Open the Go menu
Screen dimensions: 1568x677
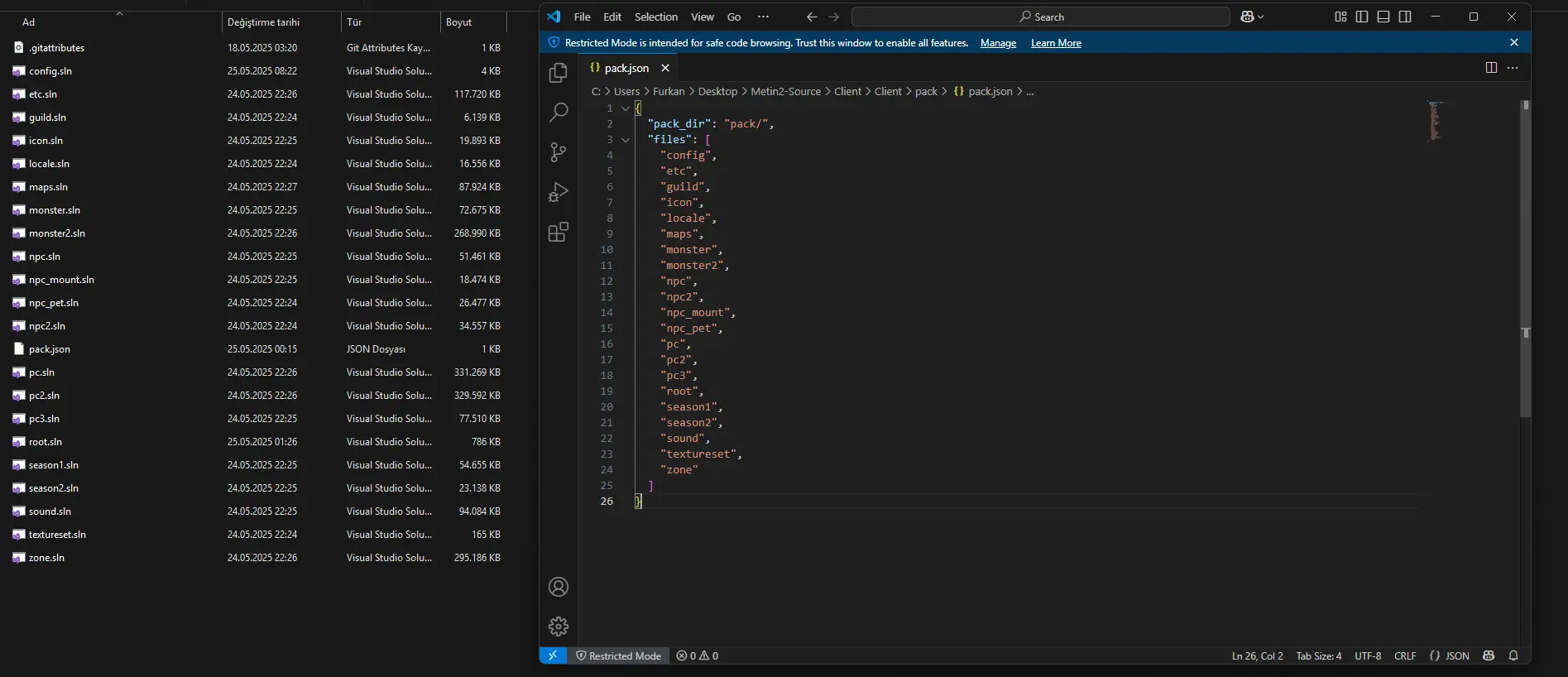(x=734, y=17)
